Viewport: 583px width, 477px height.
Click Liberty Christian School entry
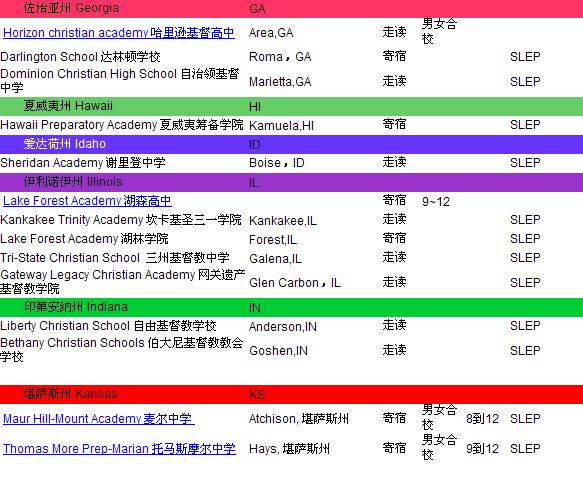108,326
